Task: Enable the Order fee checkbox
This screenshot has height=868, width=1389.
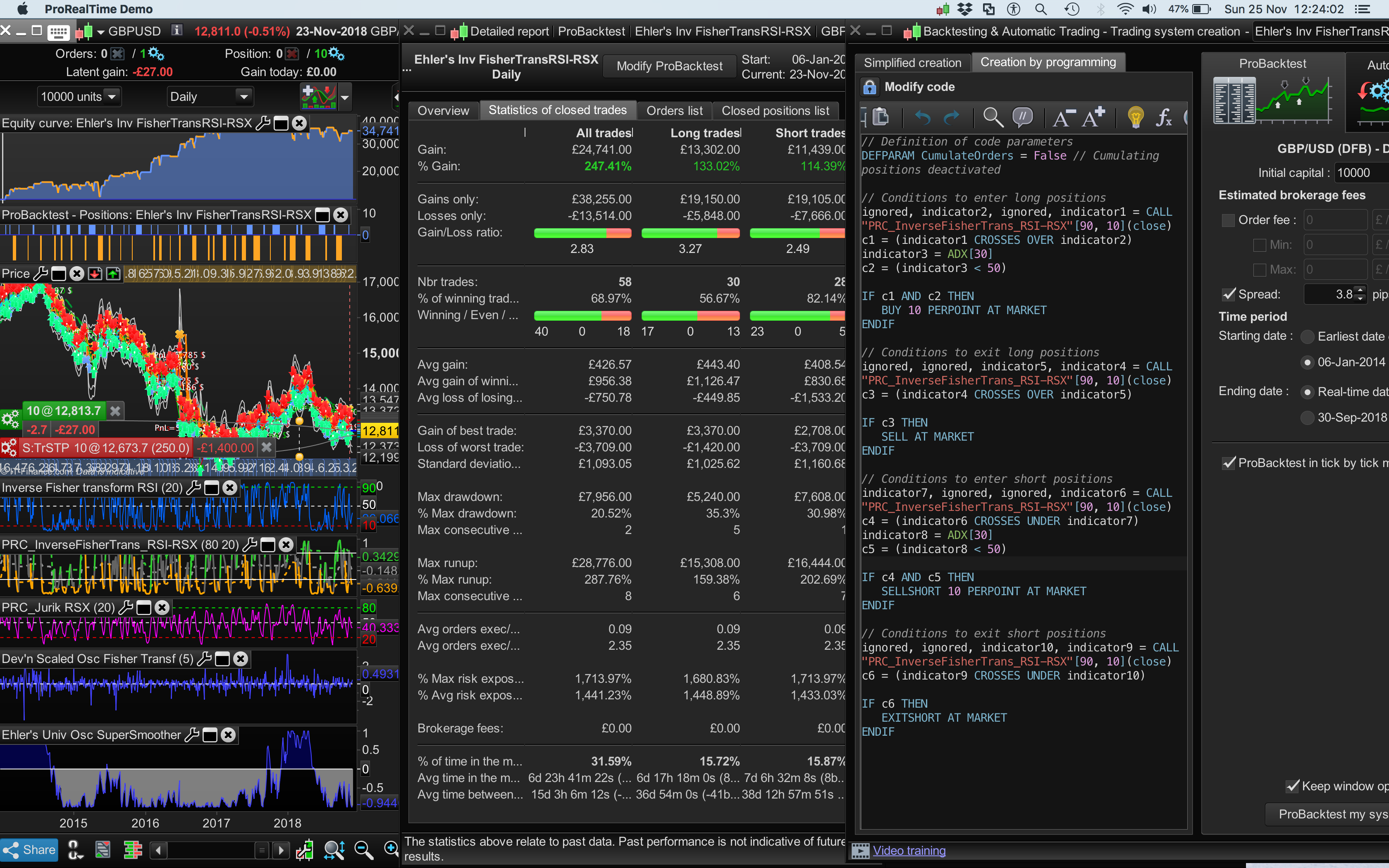Action: coord(1228,220)
